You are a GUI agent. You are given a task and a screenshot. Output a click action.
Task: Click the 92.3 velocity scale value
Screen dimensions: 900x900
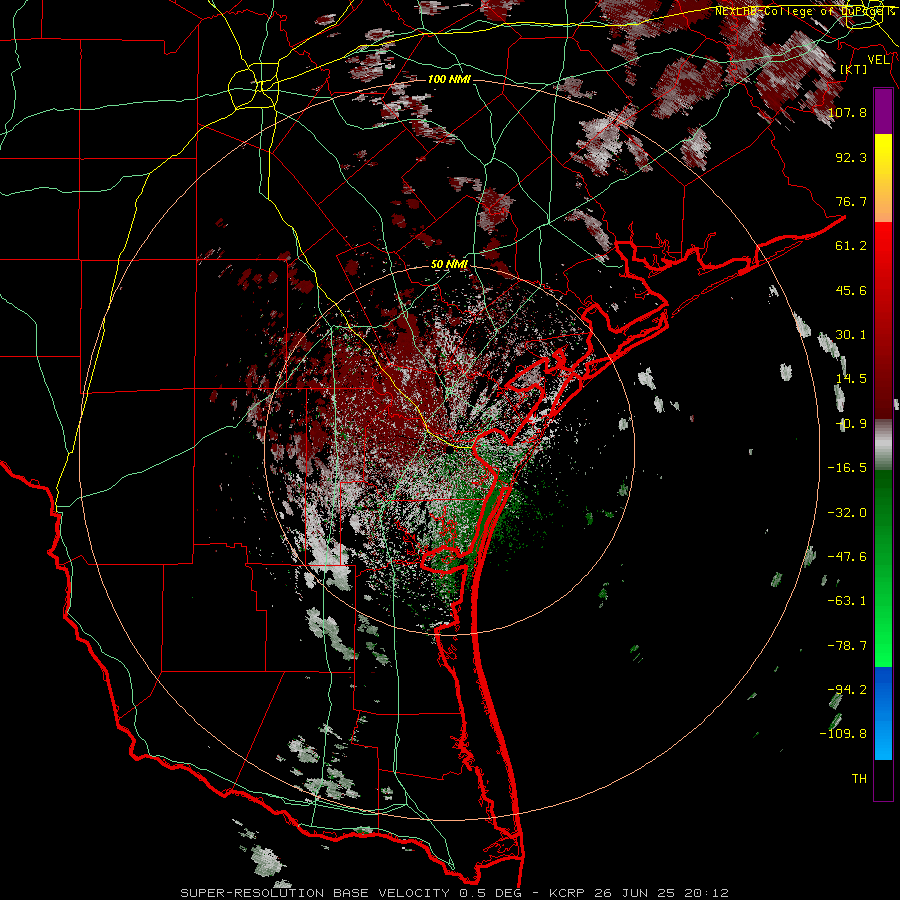tap(851, 157)
